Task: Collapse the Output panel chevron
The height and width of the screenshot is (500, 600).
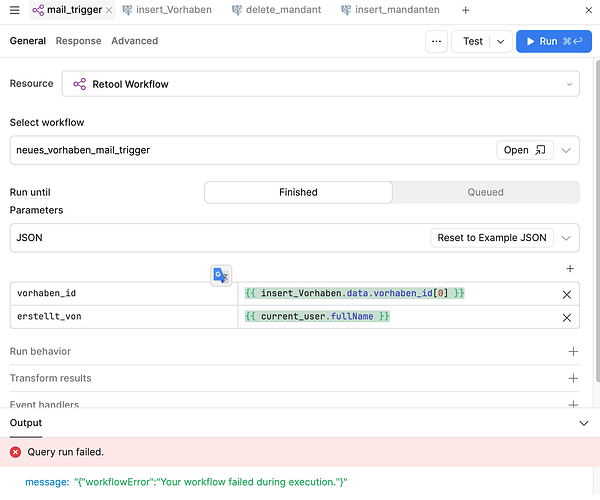Action: pos(584,423)
